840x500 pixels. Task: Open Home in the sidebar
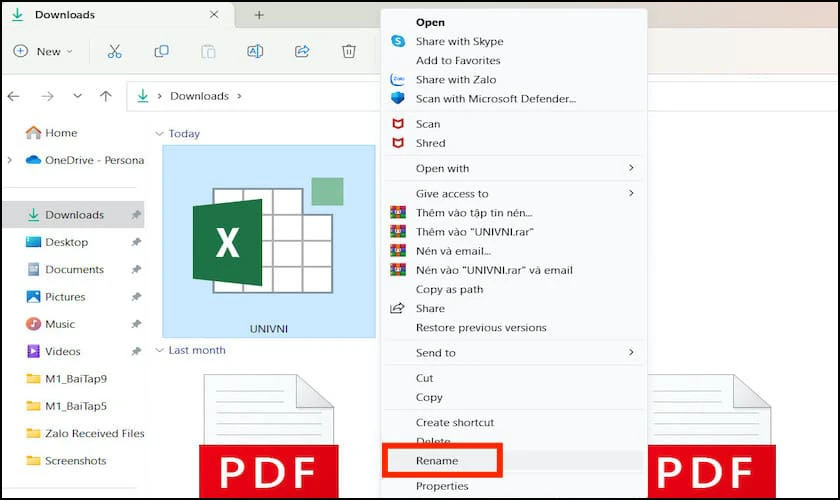point(51,133)
